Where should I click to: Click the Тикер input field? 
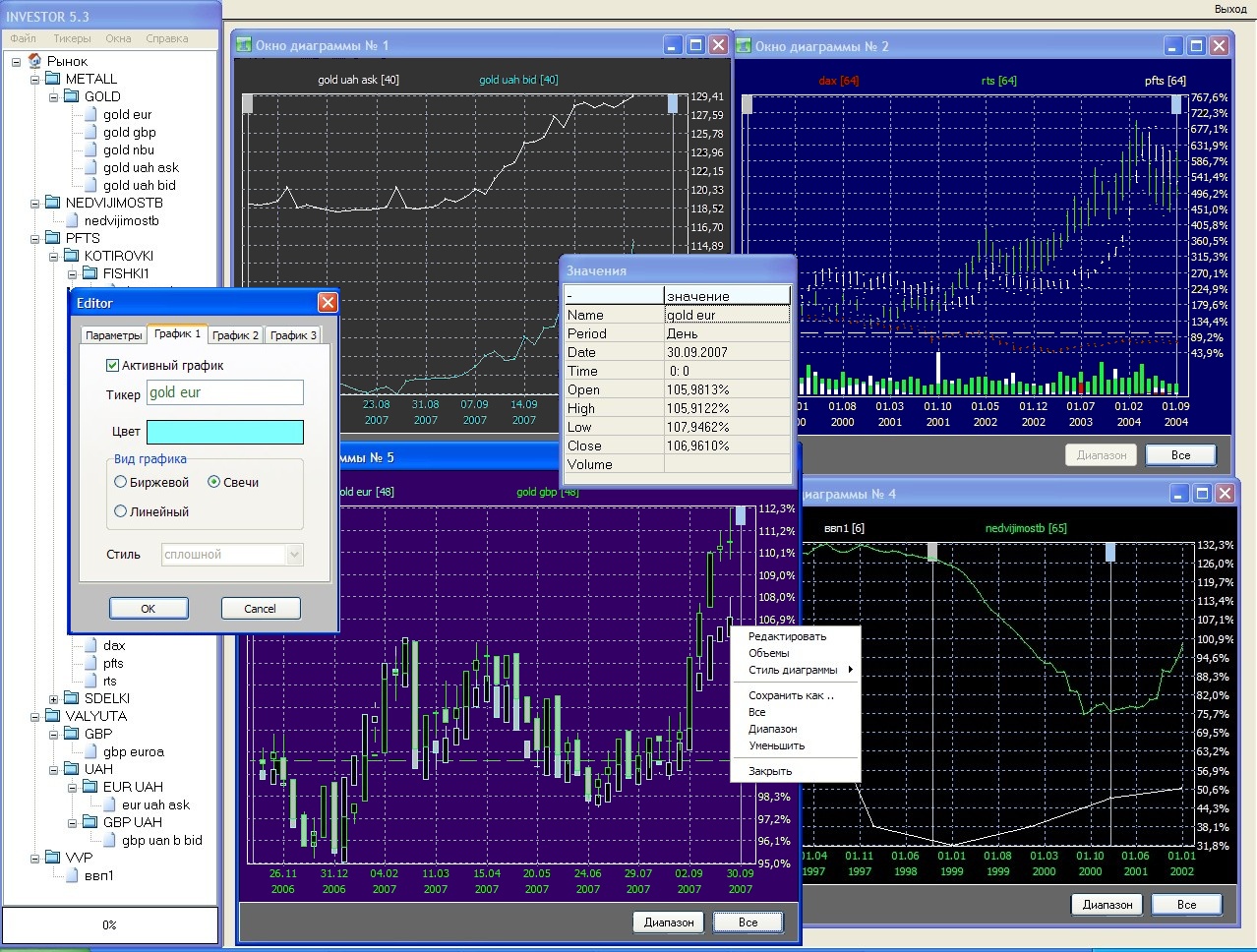pos(224,392)
